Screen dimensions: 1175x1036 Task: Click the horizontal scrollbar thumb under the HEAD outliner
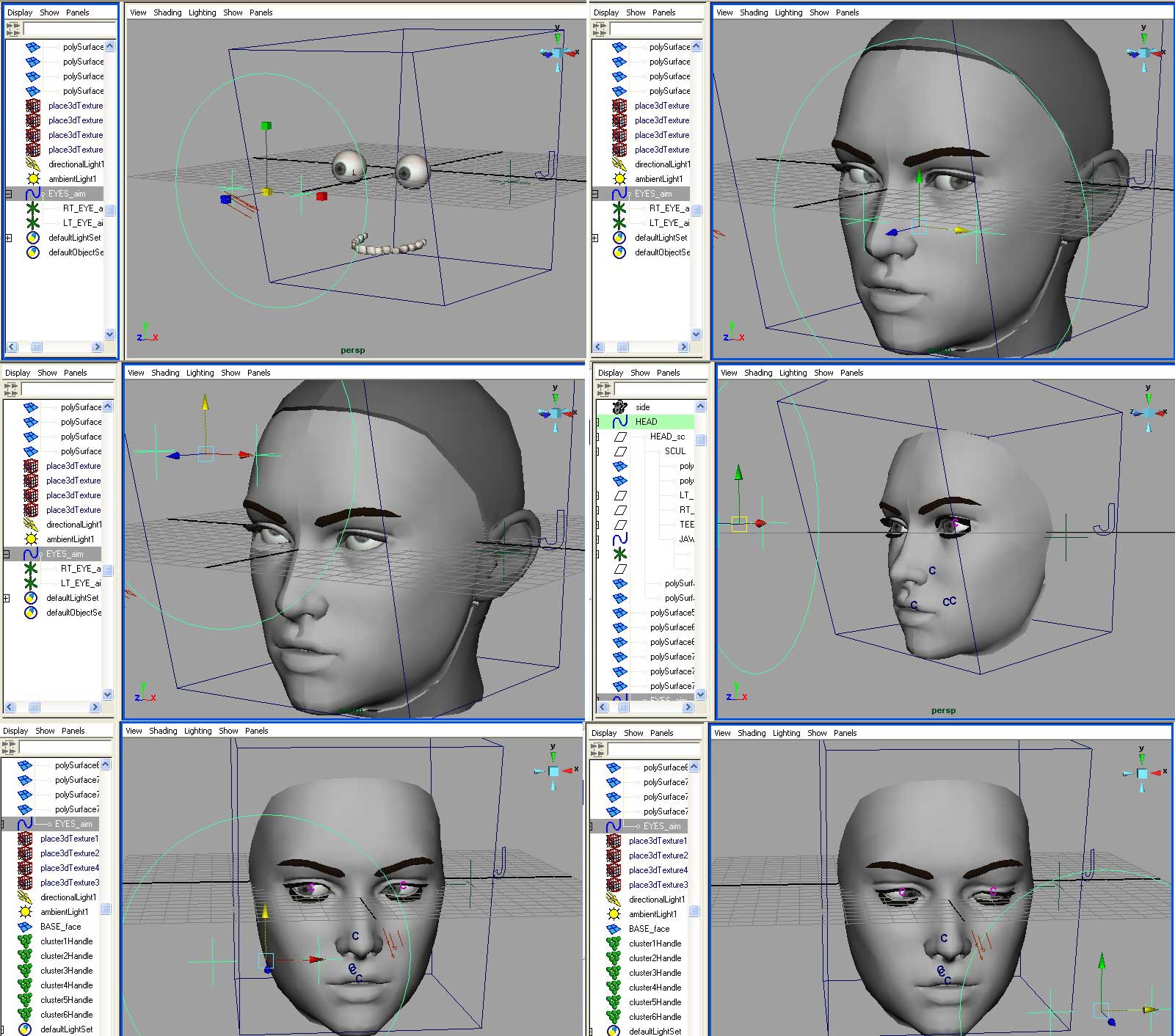tap(623, 707)
